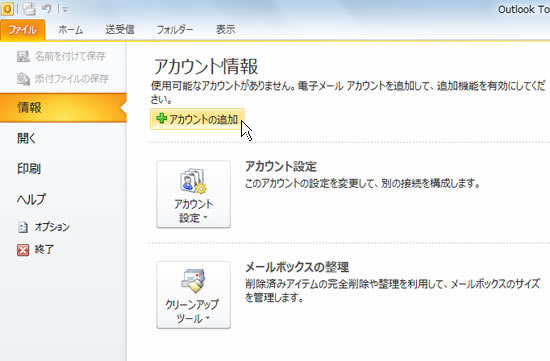550x361 pixels.
Task: Click the save-as disk icon
Action: (x=23, y=56)
